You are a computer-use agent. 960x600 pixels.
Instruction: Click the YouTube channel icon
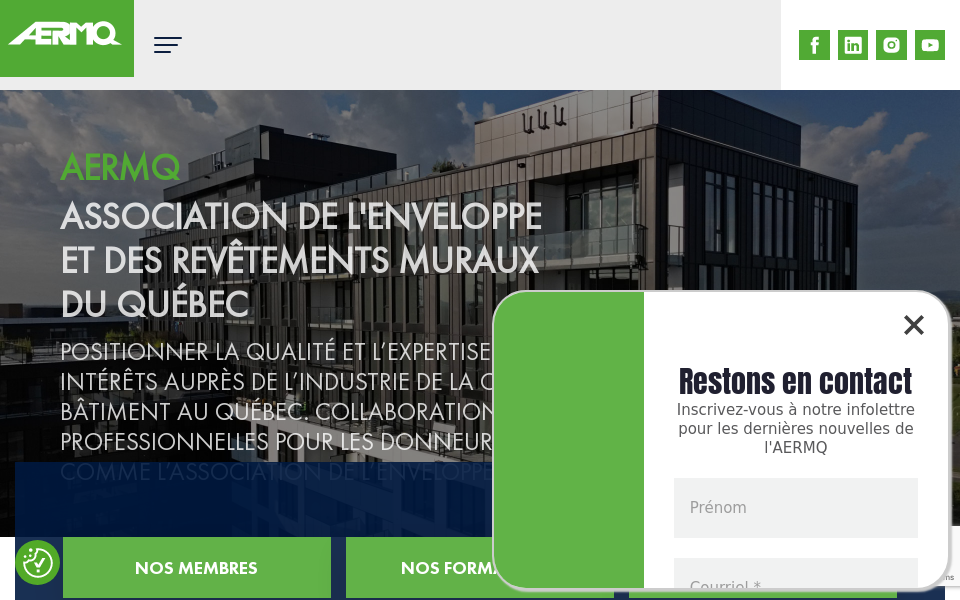click(x=930, y=44)
